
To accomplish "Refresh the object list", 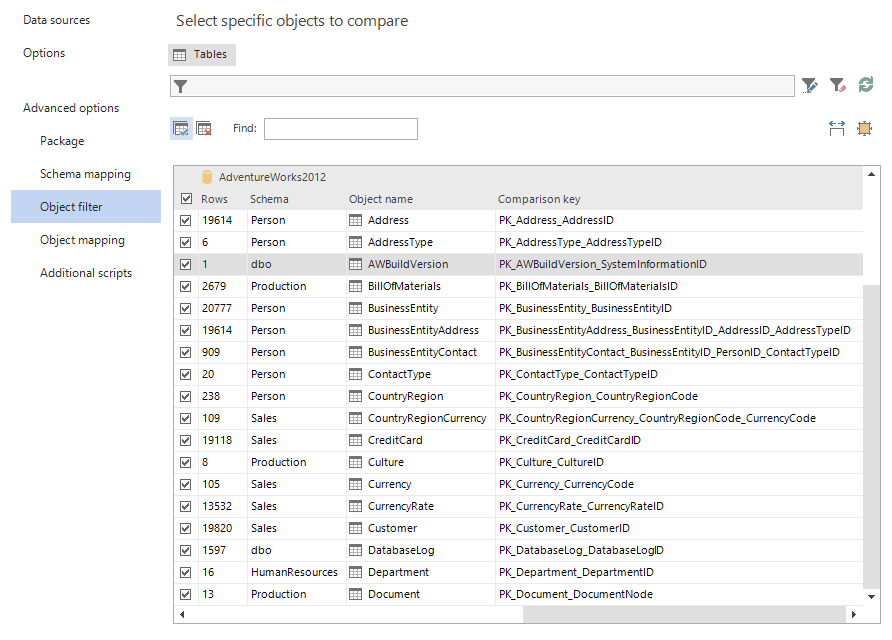I will click(866, 85).
